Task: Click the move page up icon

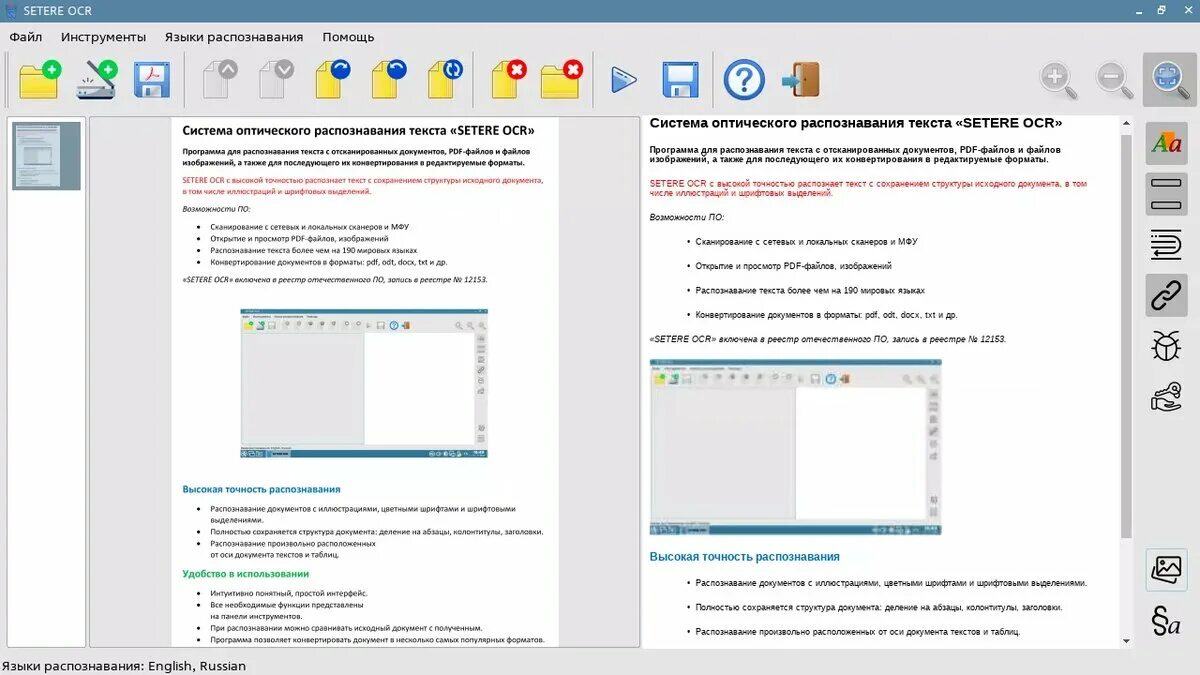Action: pyautogui.click(x=220, y=80)
